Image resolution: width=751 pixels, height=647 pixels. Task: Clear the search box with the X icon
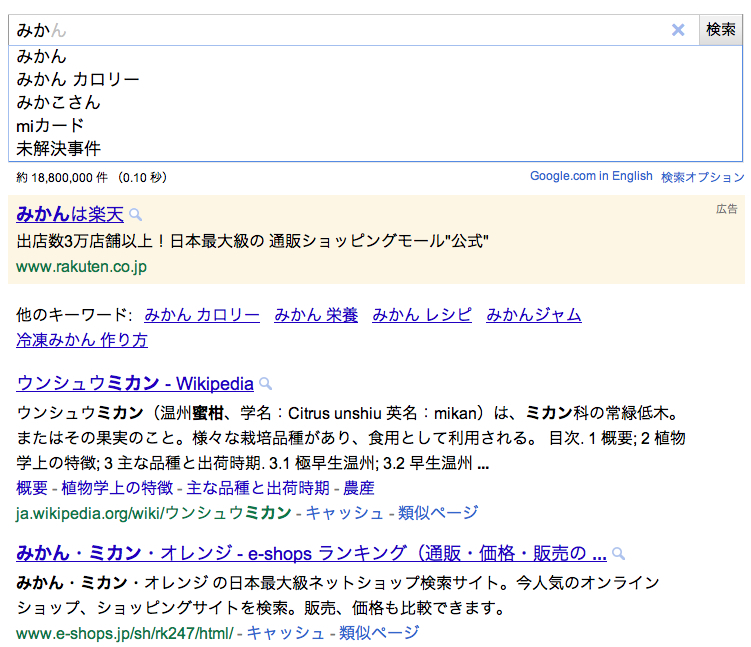click(678, 30)
